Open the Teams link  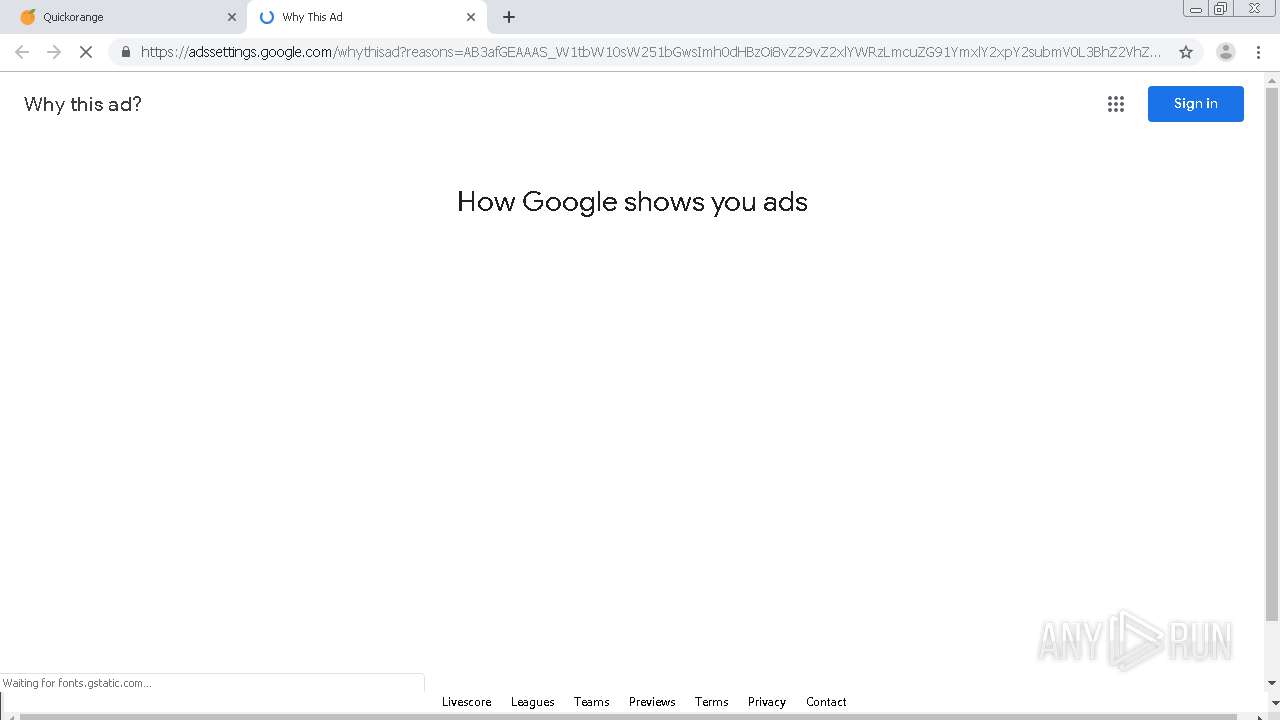pyautogui.click(x=592, y=702)
